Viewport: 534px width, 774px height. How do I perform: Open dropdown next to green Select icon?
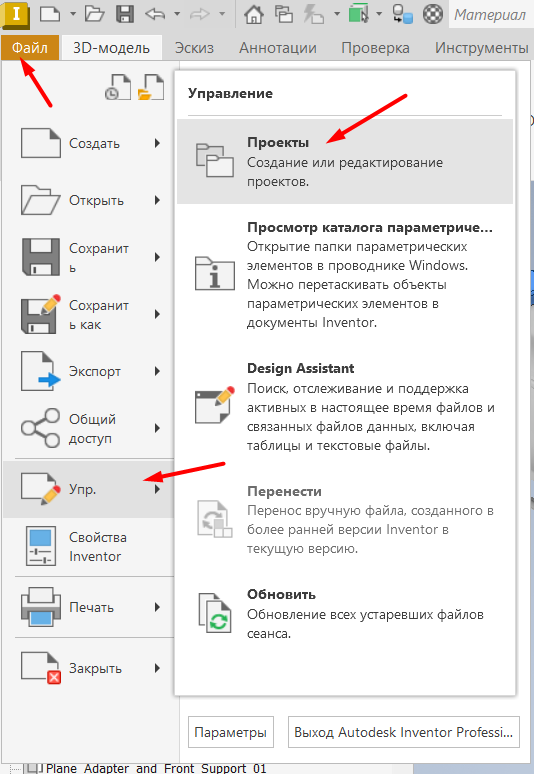click(379, 14)
